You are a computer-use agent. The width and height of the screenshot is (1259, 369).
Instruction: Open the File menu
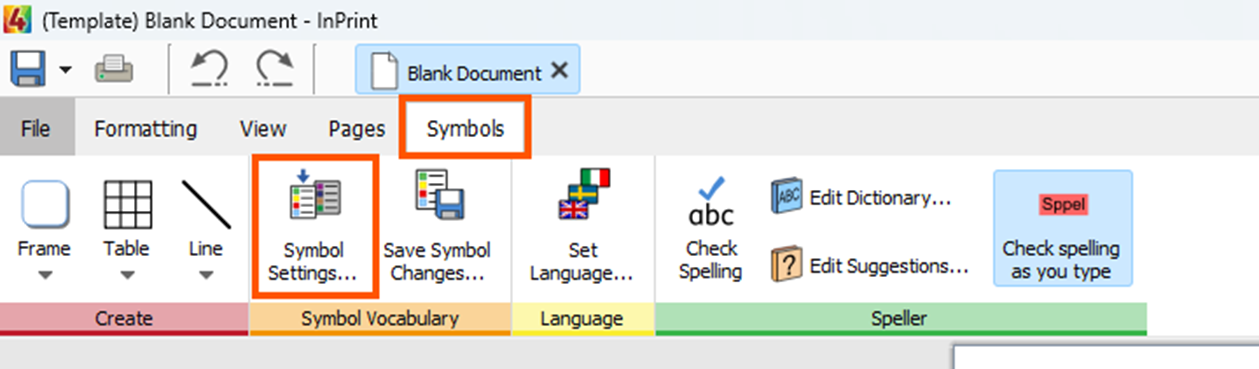point(36,128)
